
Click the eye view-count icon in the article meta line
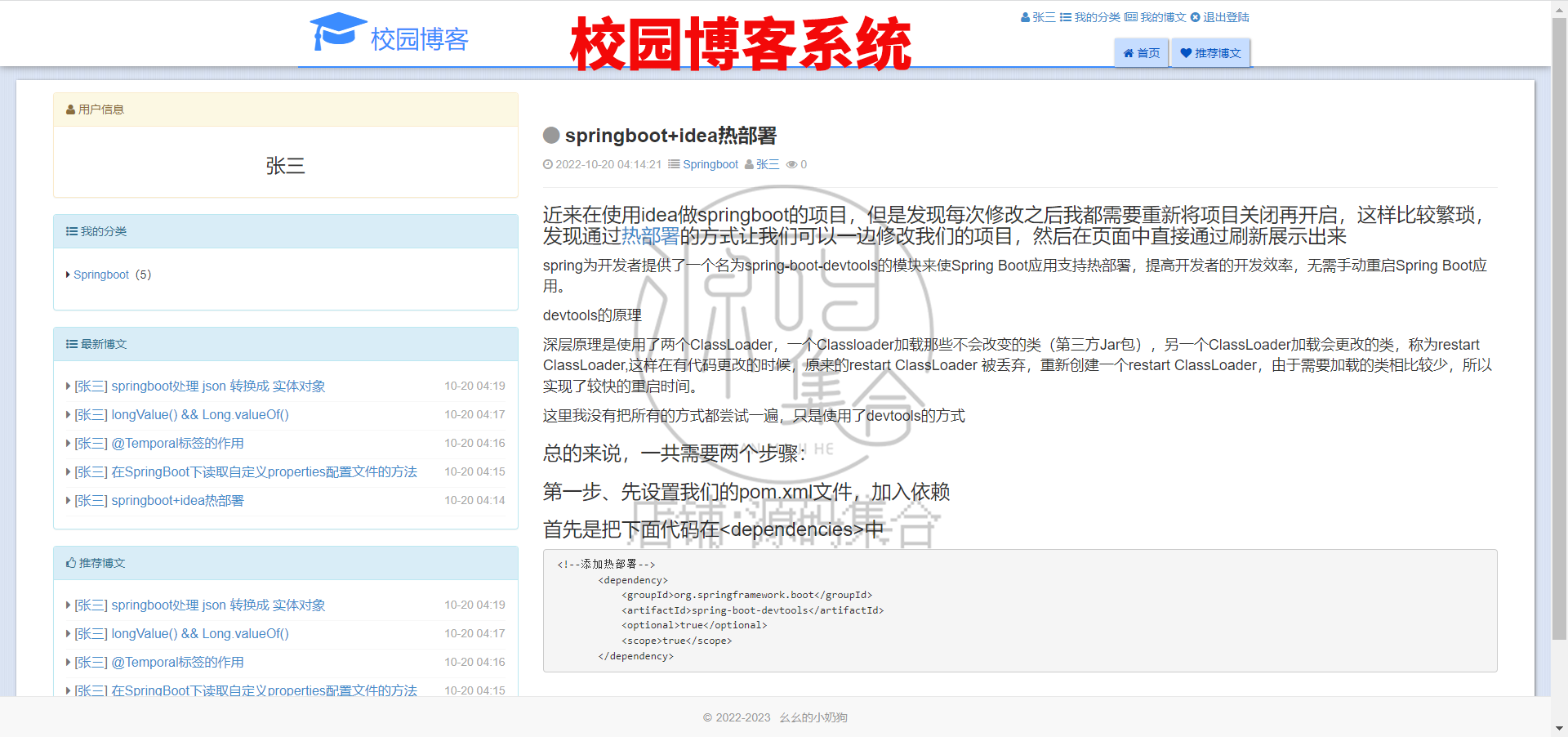coord(791,164)
